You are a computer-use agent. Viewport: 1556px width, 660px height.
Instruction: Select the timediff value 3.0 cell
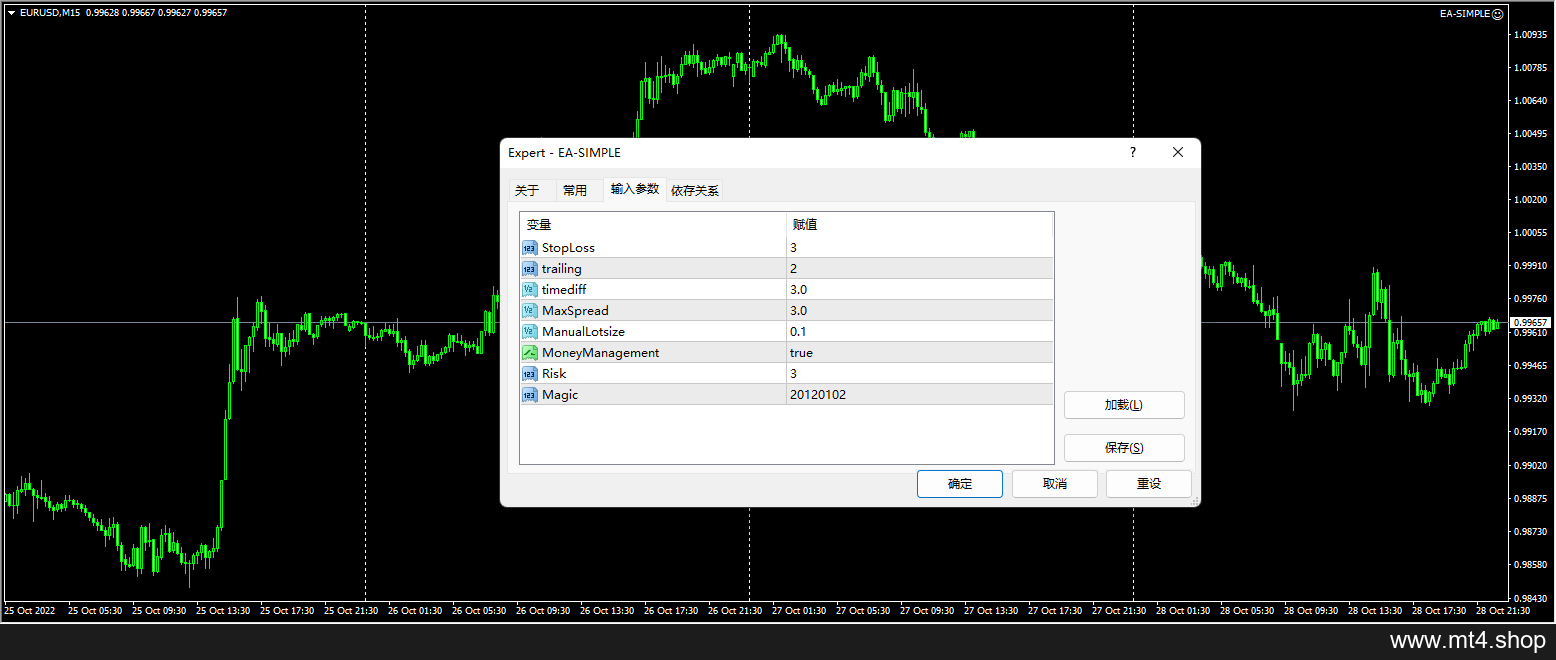920,289
